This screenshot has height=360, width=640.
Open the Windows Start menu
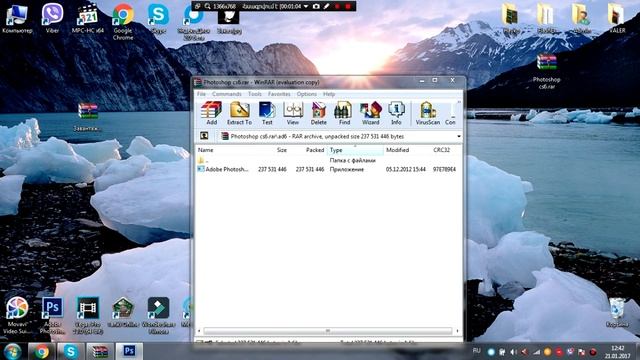pyautogui.click(x=12, y=351)
